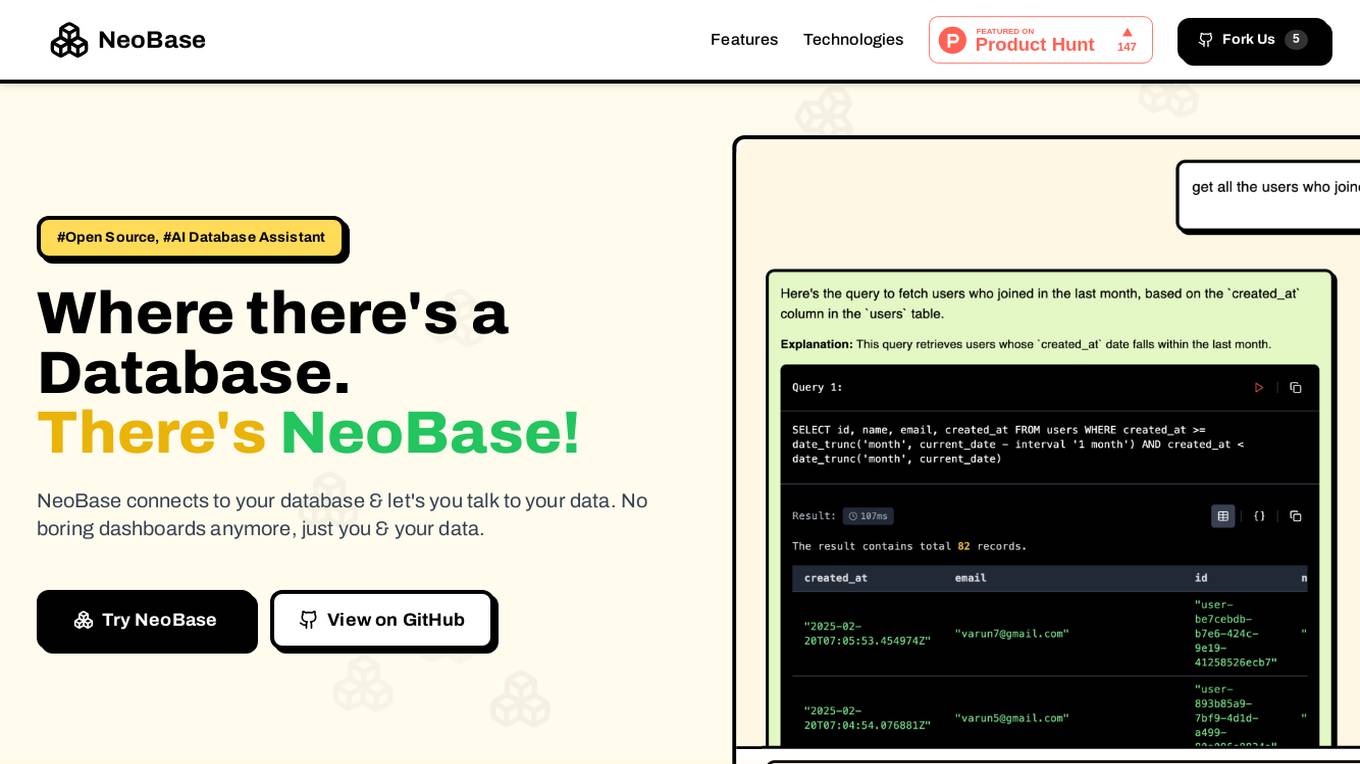Click the 'Where there's a Database.' heading
This screenshot has width=1360, height=764.
tap(273, 343)
